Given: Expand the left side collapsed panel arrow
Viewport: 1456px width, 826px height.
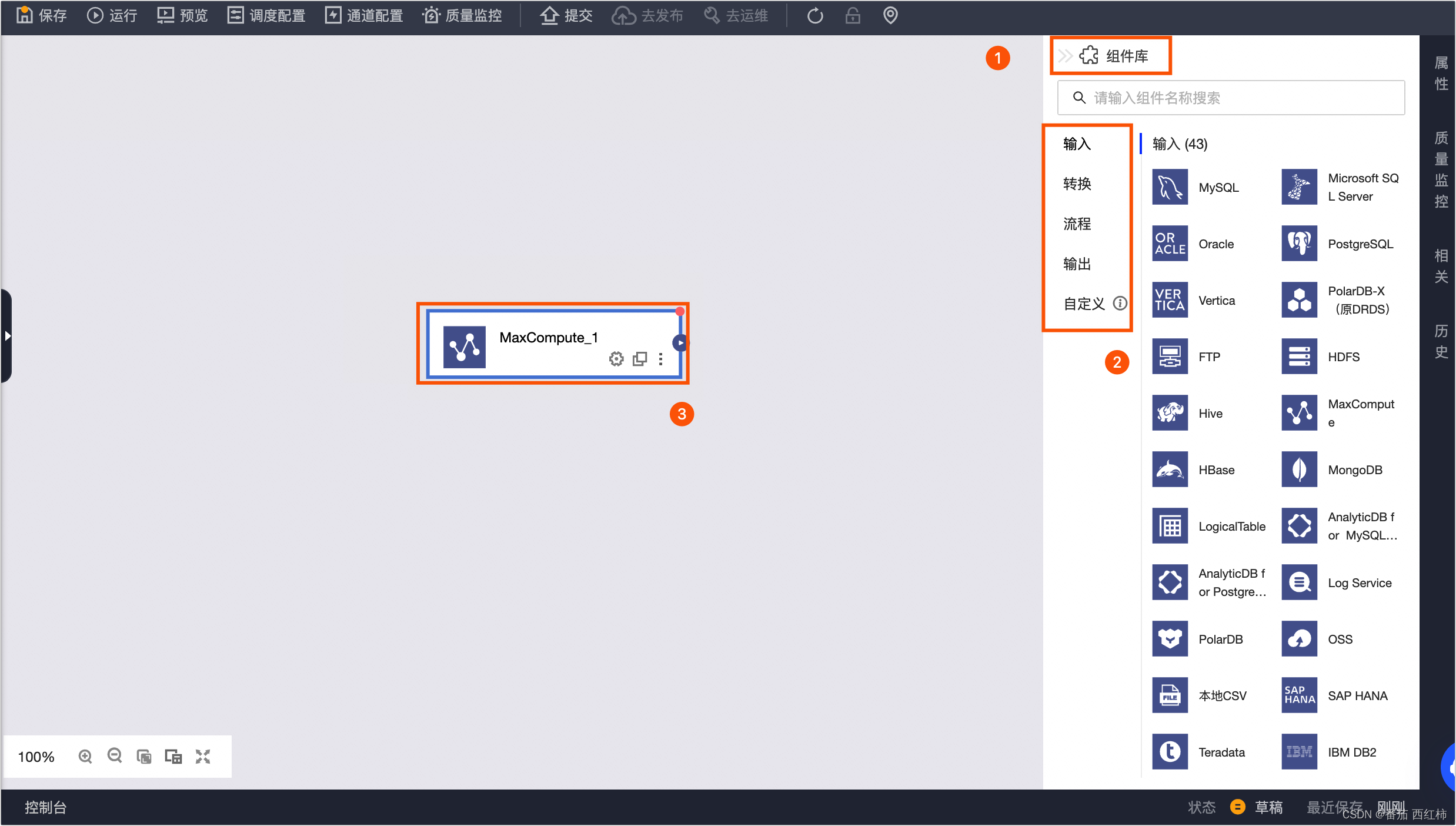Looking at the screenshot, I should [x=7, y=336].
